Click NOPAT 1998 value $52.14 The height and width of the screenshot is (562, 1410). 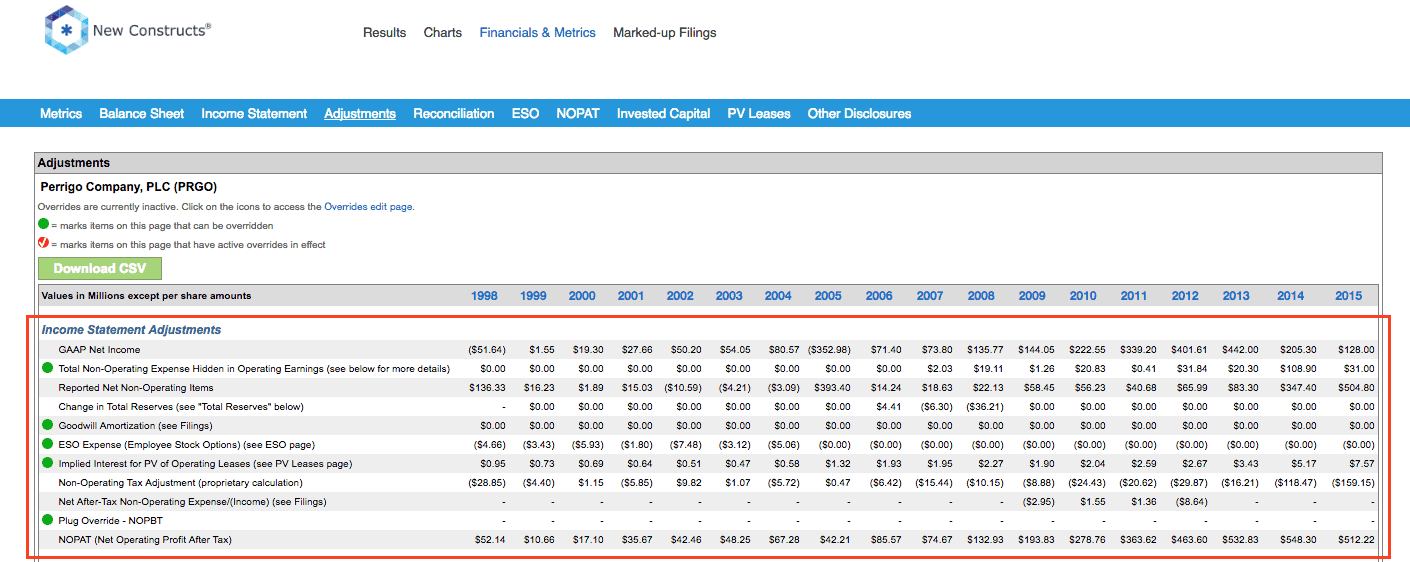(490, 540)
